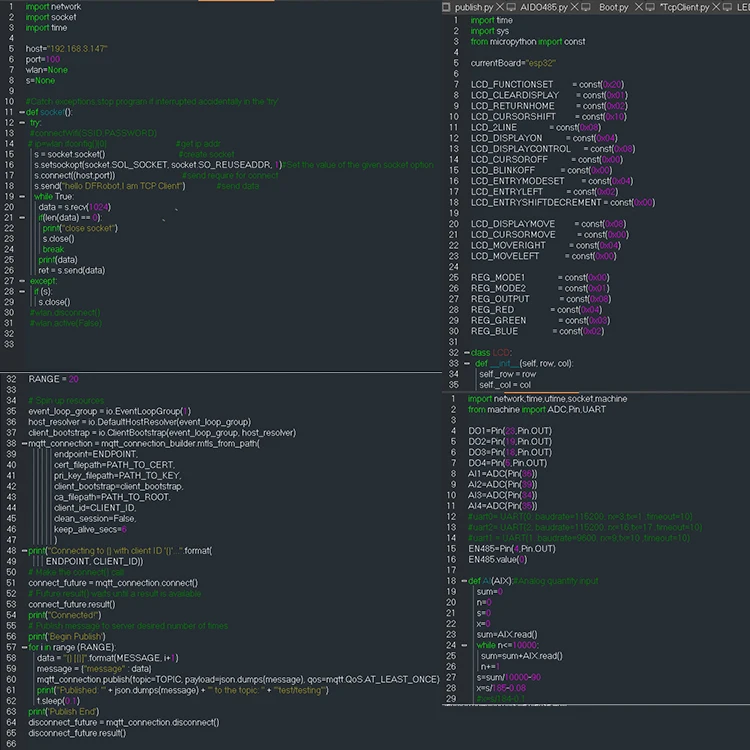
Task: Fold the while n<=10000 loop
Action: click(x=463, y=645)
